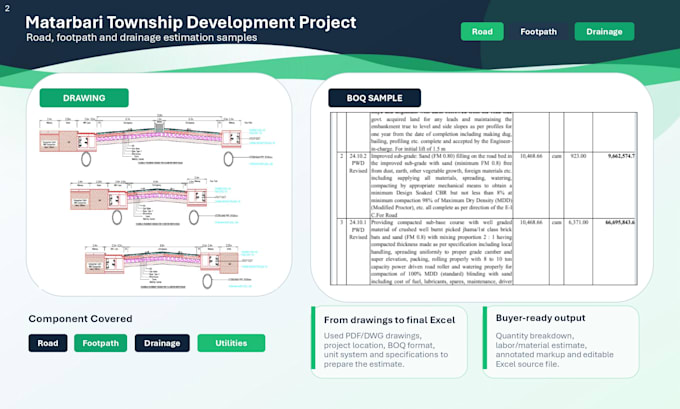The height and width of the screenshot is (409, 680).
Task: Click the amount 9,662,574.7 in BOQ
Action: point(621,156)
